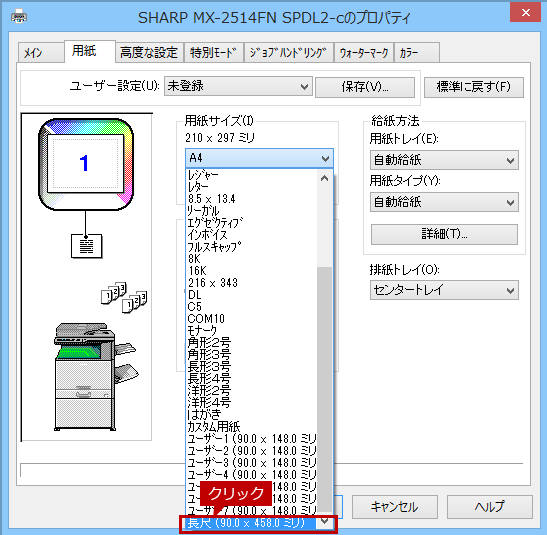Select レジャー in paper size list

251,175
